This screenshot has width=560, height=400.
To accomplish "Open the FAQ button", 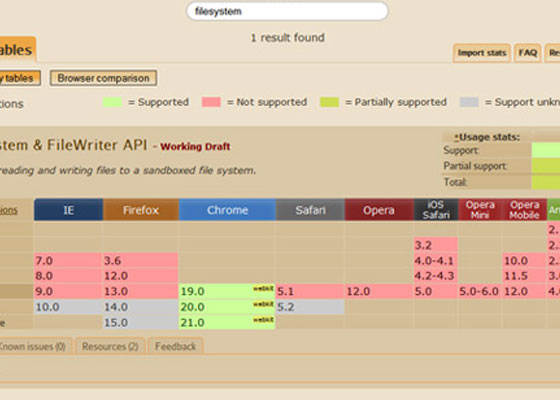I will pyautogui.click(x=528, y=53).
